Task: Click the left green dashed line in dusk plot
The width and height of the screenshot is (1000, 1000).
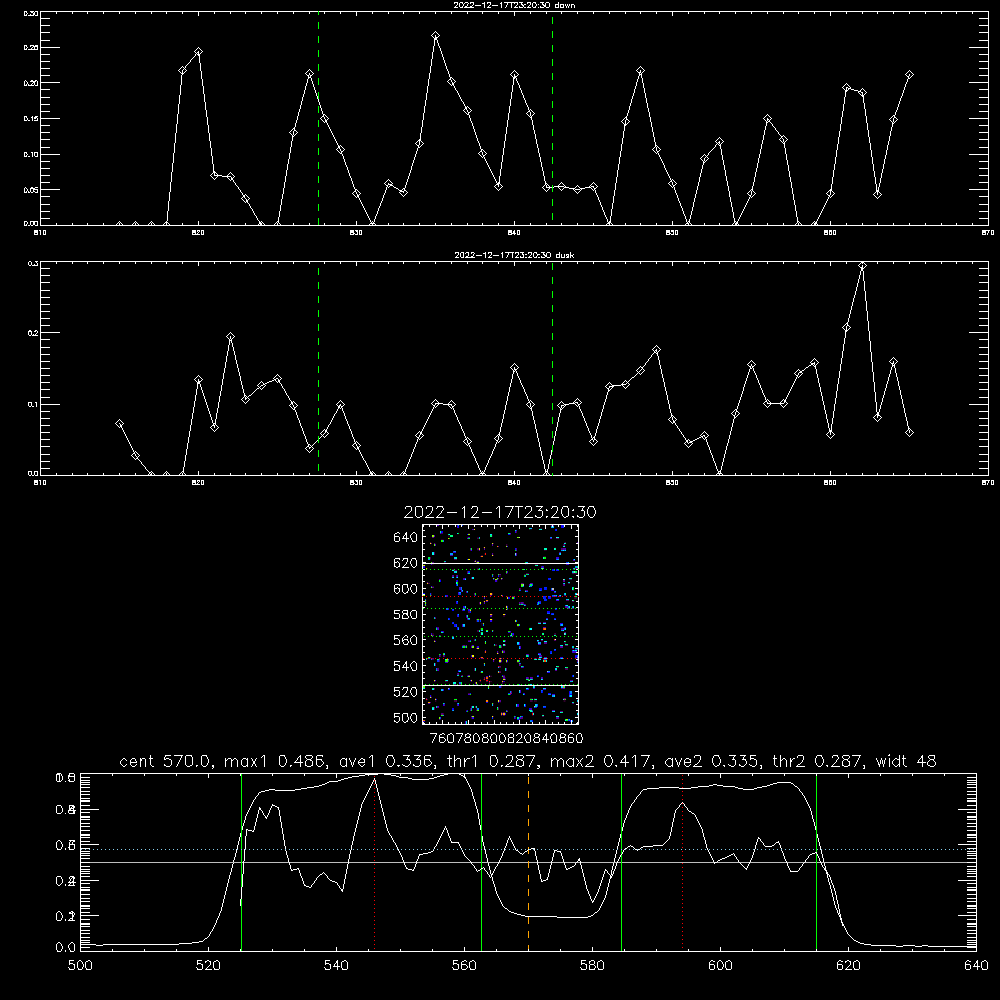Action: click(x=318, y=368)
